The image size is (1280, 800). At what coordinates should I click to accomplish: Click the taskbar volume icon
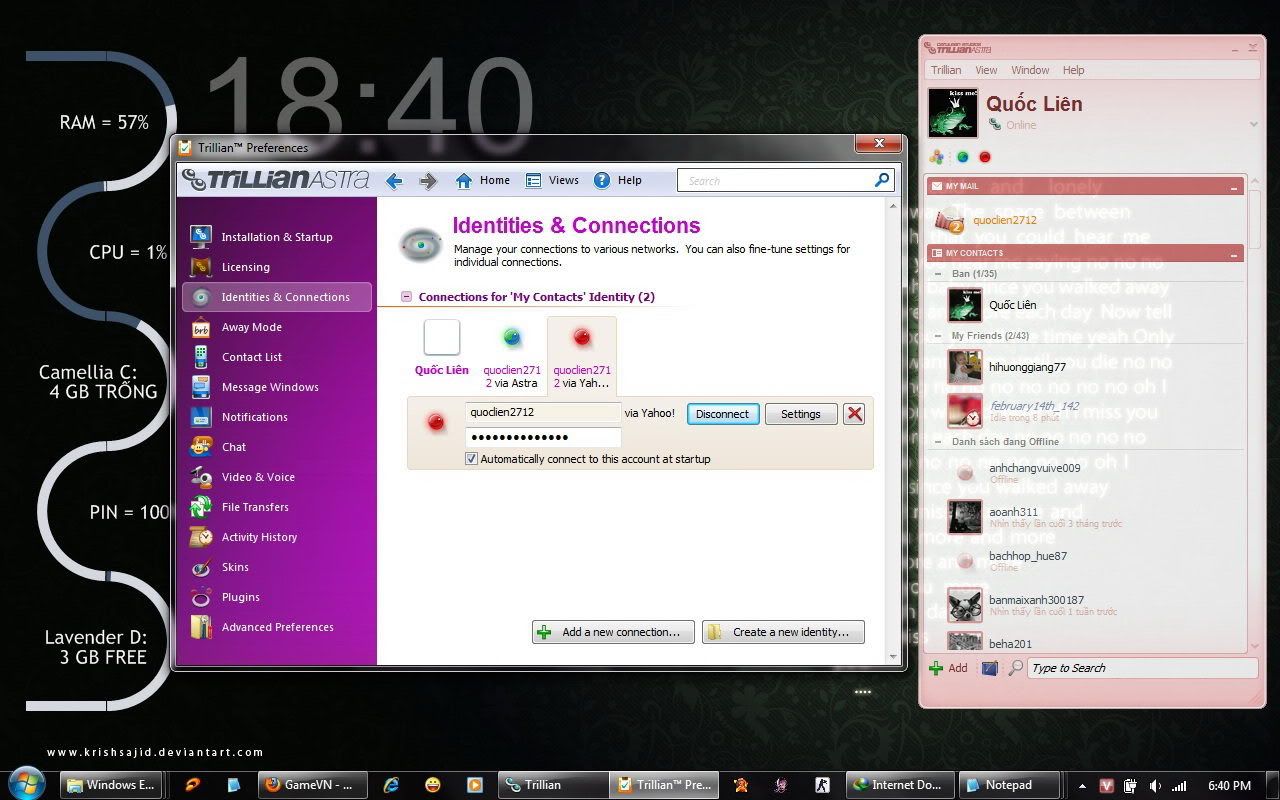click(x=1156, y=786)
